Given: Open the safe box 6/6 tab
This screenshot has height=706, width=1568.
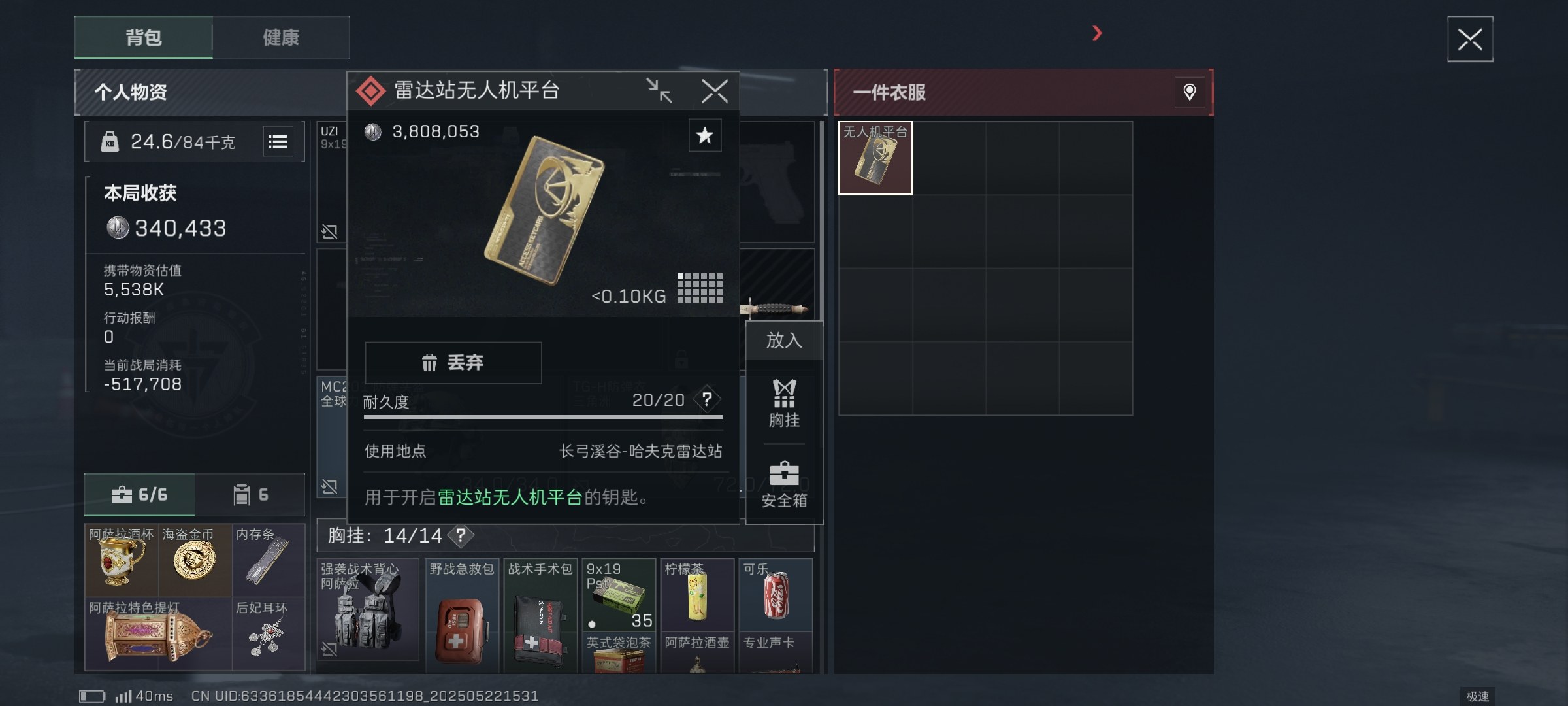Looking at the screenshot, I should (140, 495).
